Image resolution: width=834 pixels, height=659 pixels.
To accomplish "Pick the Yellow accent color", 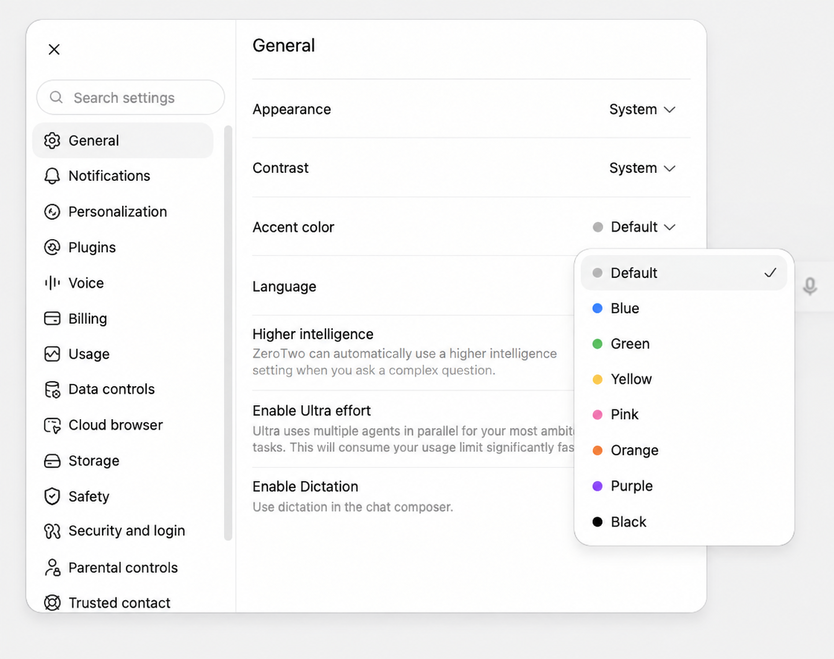I will [x=683, y=379].
